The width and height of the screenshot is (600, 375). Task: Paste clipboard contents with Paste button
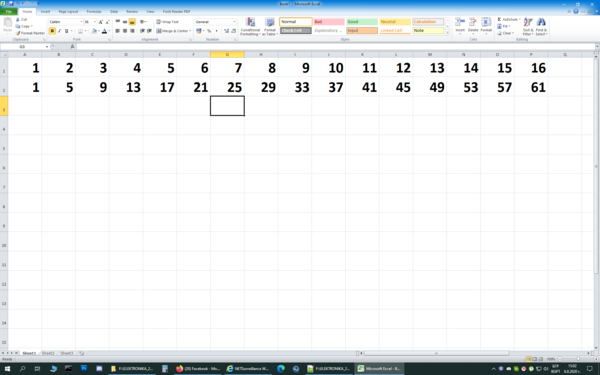[7, 25]
